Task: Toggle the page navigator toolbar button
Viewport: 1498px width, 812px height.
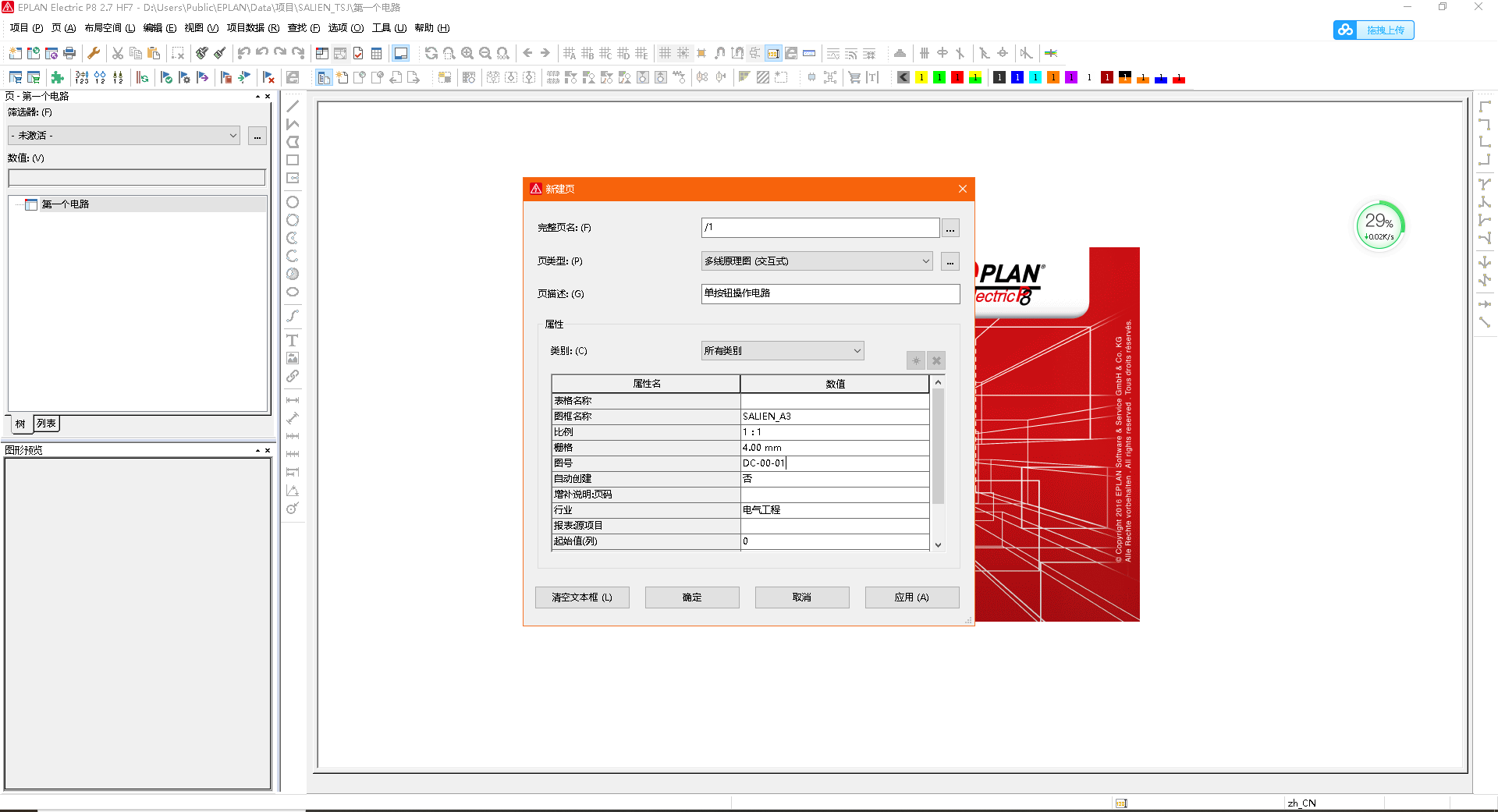Action: [322, 53]
